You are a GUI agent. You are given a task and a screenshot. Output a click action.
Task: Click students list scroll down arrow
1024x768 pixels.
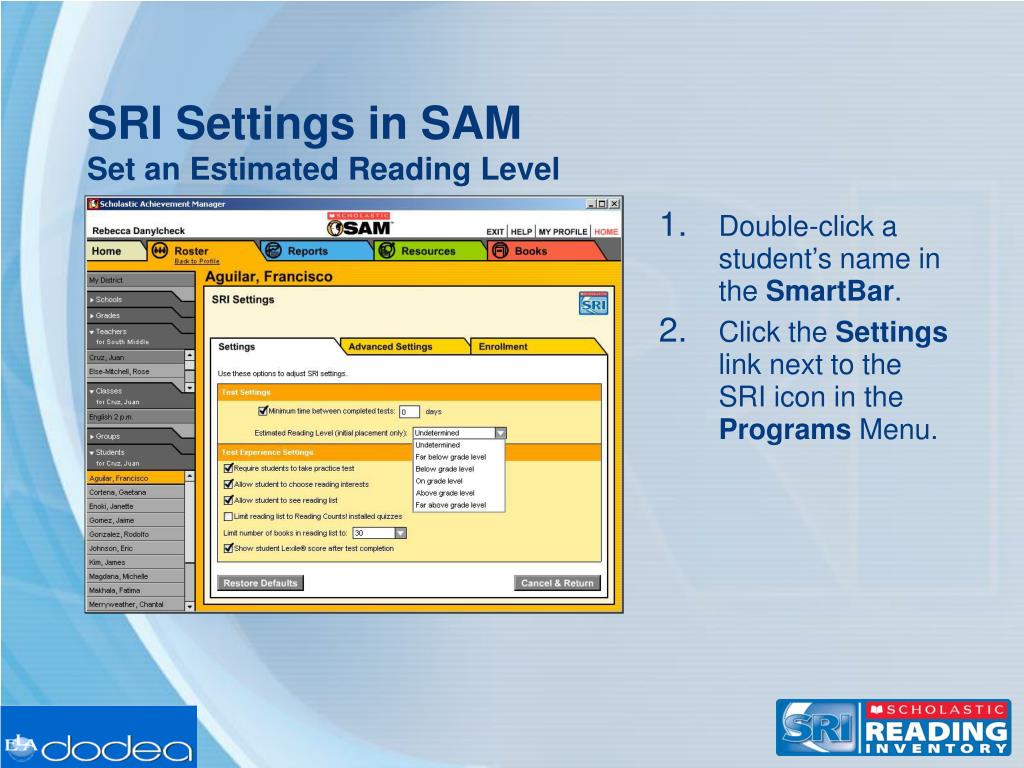189,607
